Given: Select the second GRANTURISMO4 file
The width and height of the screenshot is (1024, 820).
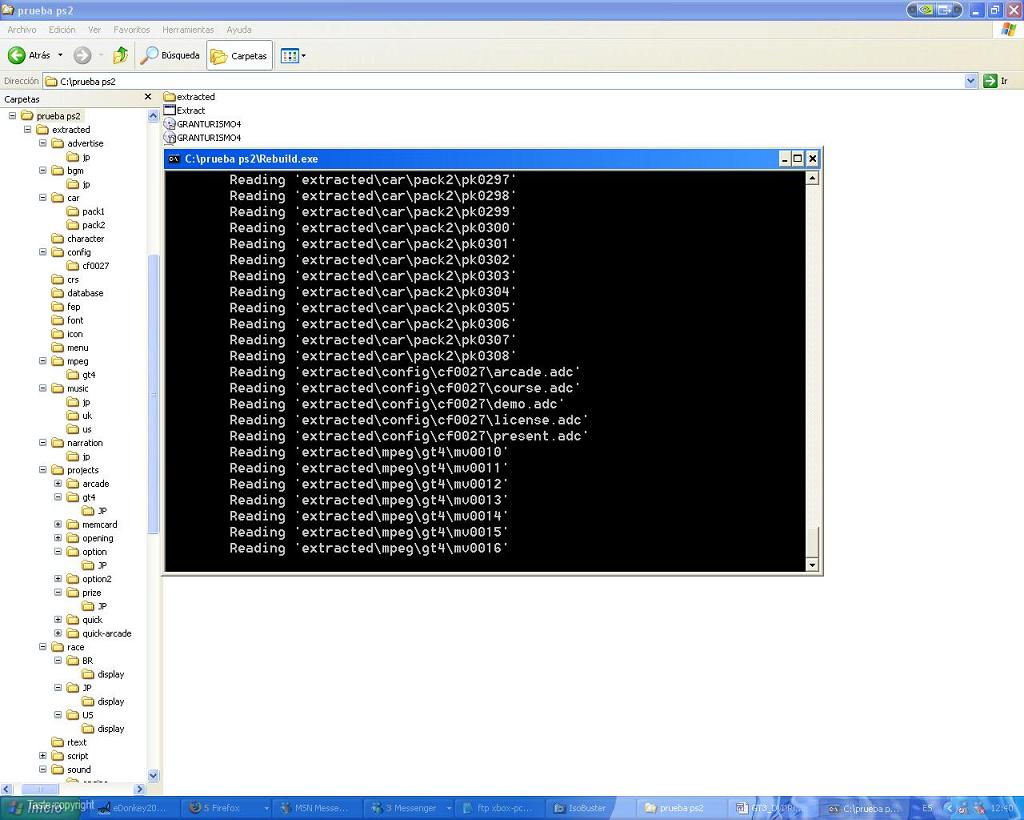Looking at the screenshot, I should 202,138.
